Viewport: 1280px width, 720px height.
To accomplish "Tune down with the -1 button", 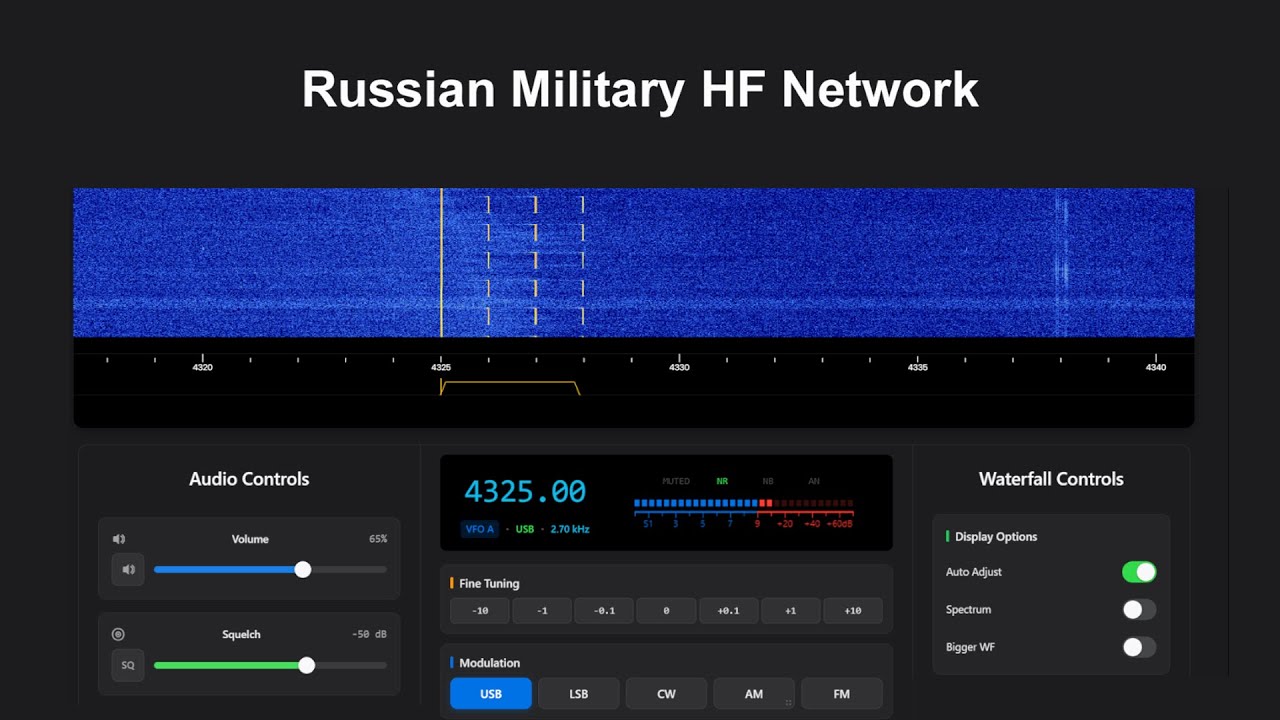I will click(542, 610).
